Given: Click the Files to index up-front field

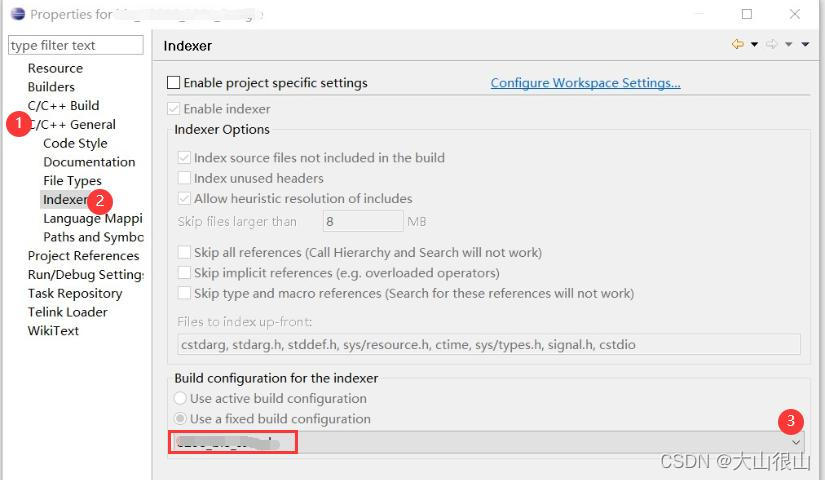Looking at the screenshot, I should [x=489, y=344].
